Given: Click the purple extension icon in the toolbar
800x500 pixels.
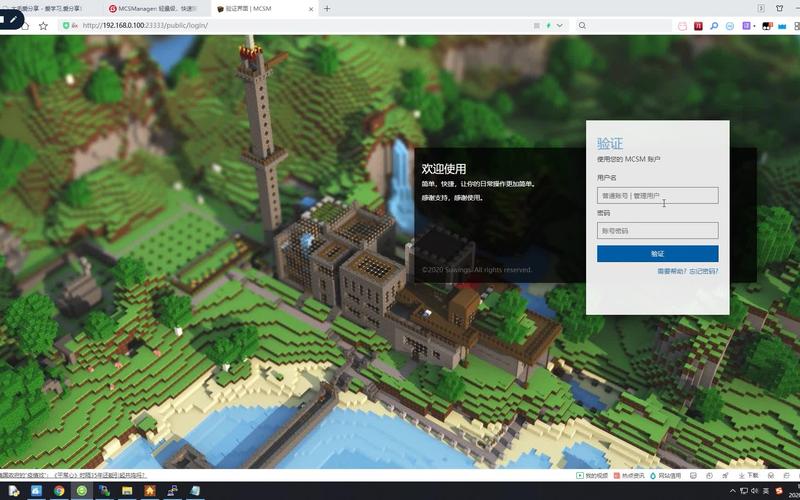Looking at the screenshot, I should (746, 26).
